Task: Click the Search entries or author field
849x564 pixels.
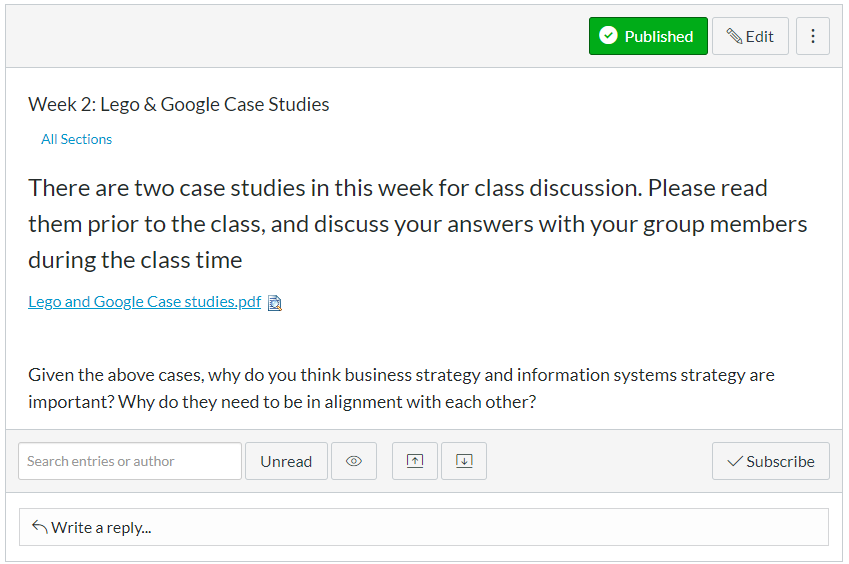Action: point(130,461)
